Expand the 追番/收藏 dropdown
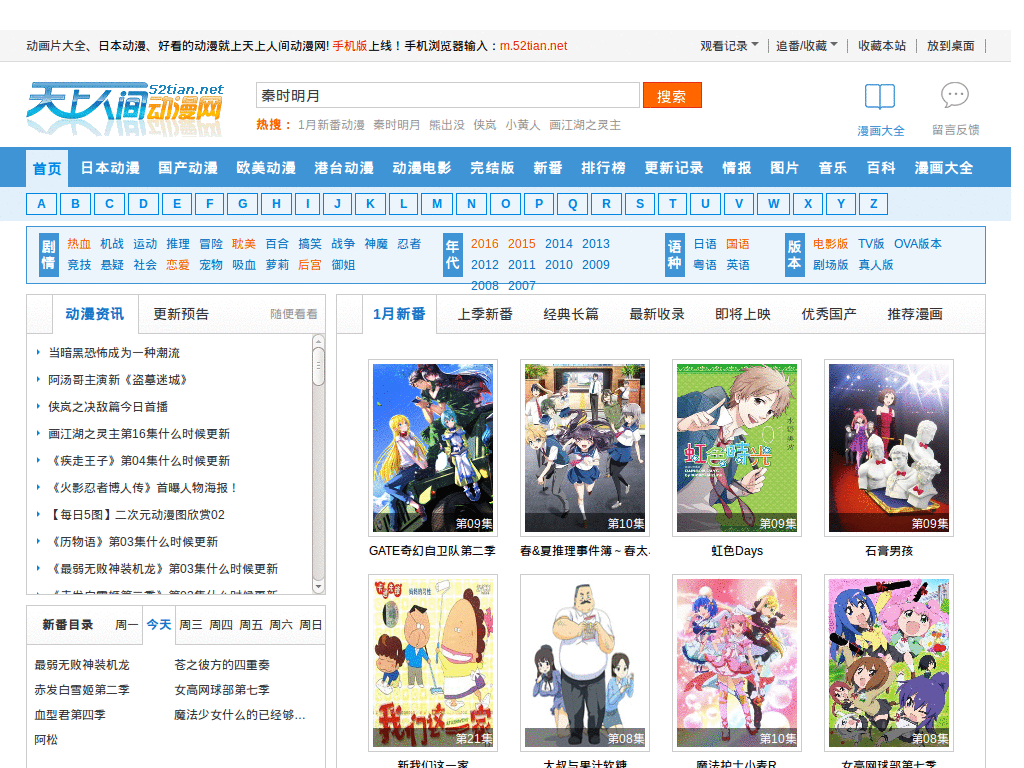Image resolution: width=1024 pixels, height=768 pixels. tap(807, 46)
